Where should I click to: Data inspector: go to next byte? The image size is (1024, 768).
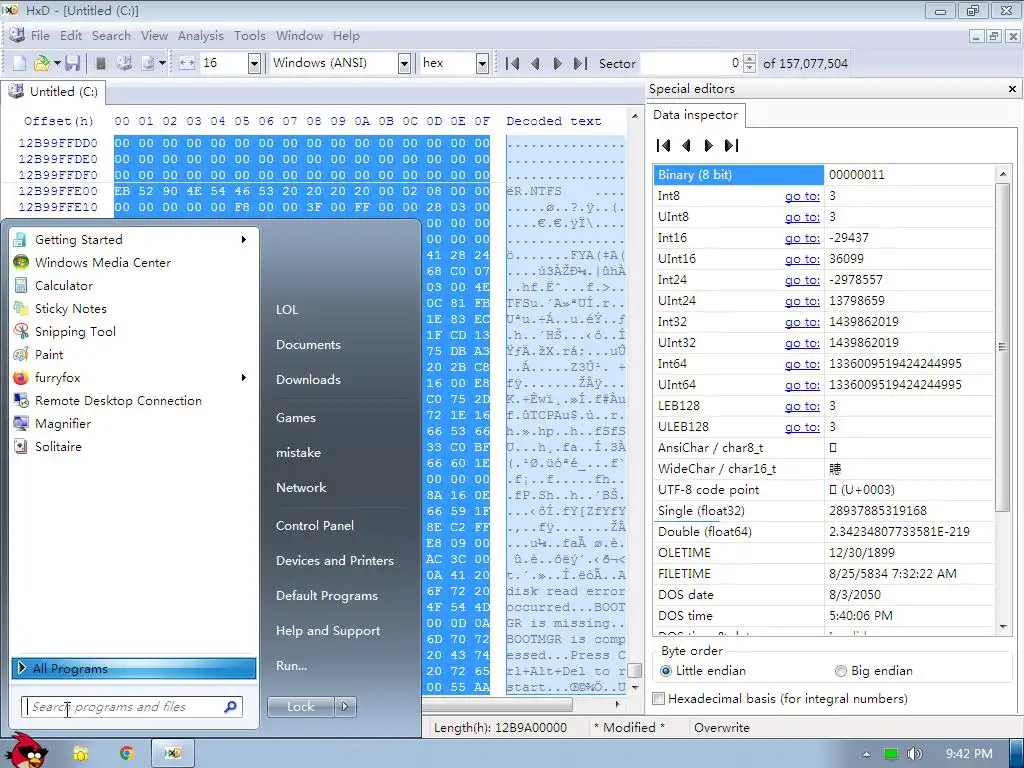pyautogui.click(x=709, y=146)
